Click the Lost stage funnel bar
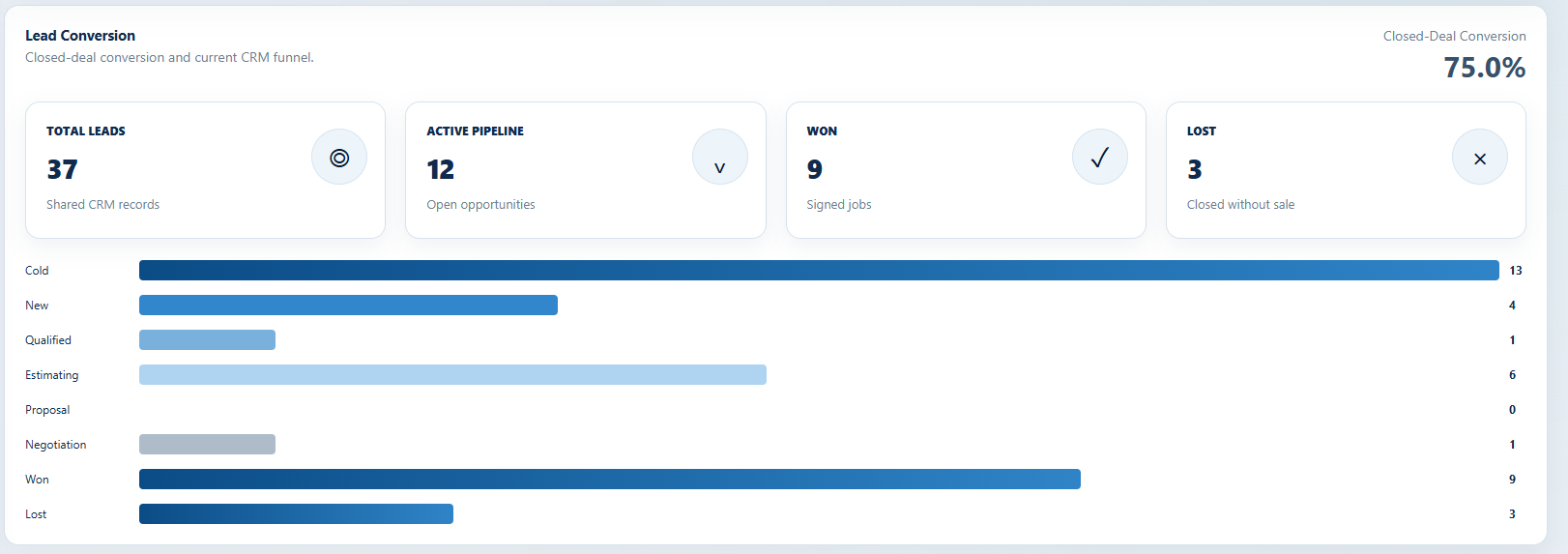This screenshot has width=1568, height=554. [296, 514]
